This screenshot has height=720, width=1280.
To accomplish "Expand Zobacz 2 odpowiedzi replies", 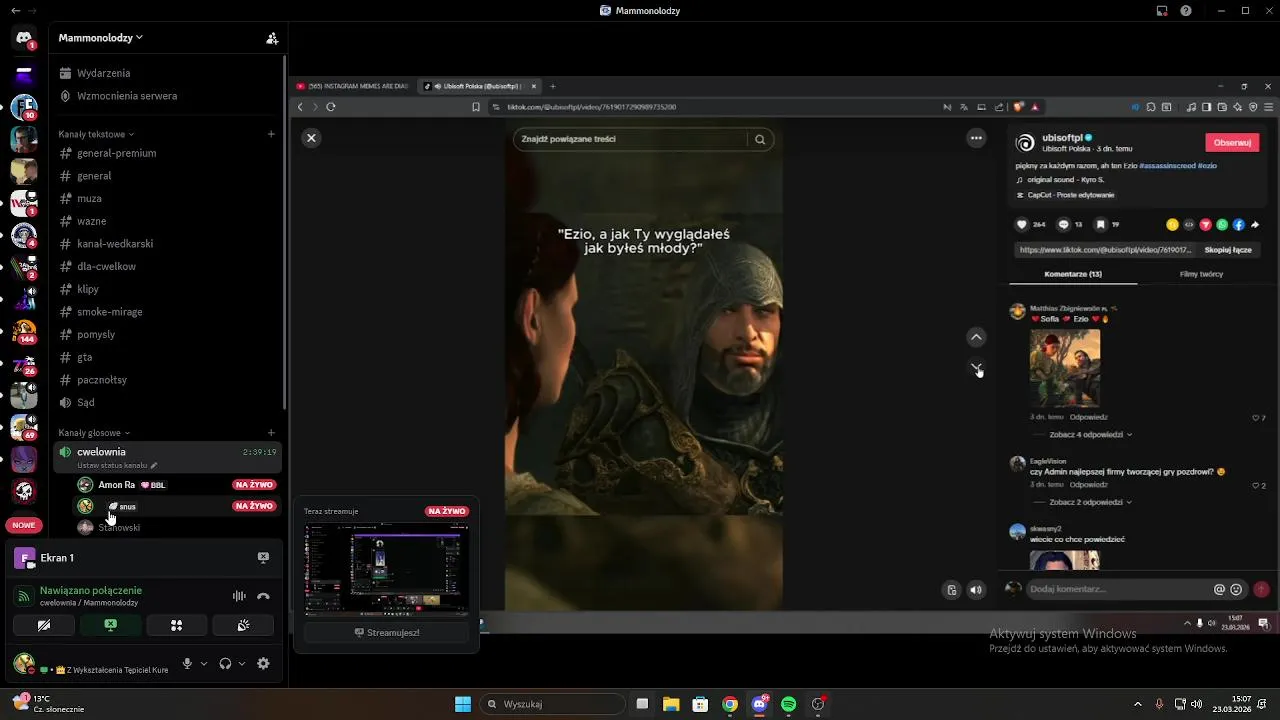I will pyautogui.click(x=1090, y=502).
